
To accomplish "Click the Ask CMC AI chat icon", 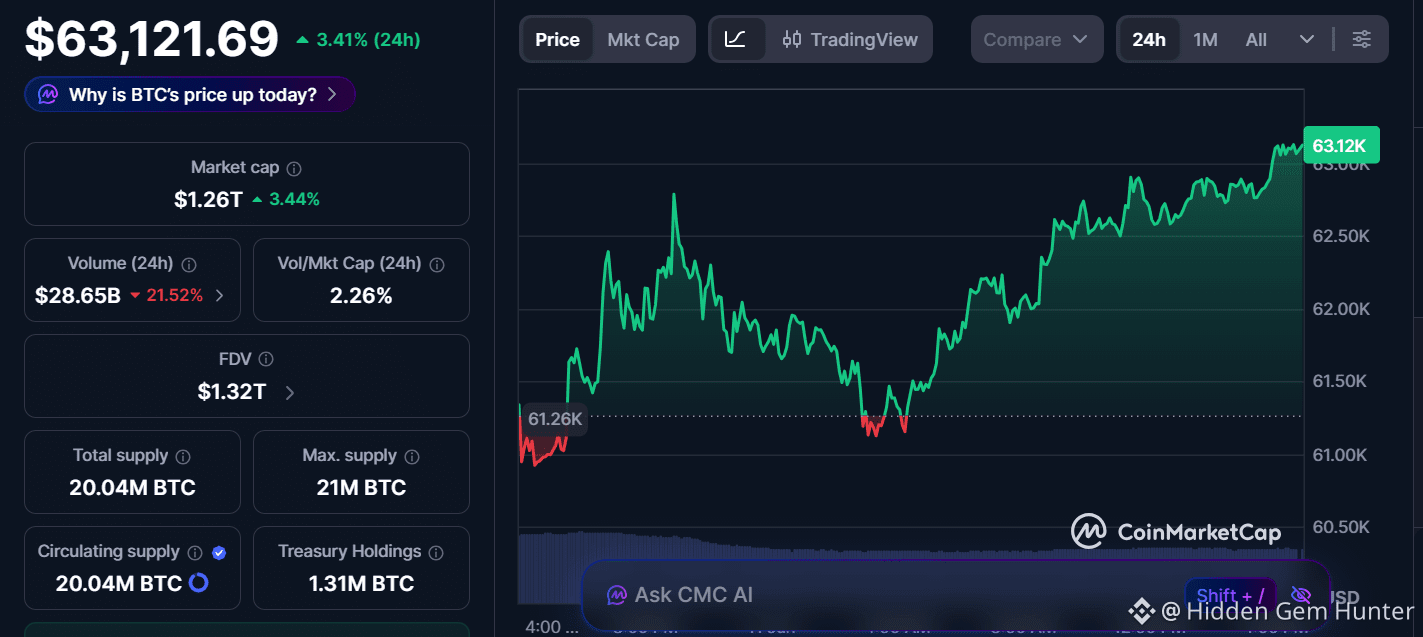I will pyautogui.click(x=617, y=595).
